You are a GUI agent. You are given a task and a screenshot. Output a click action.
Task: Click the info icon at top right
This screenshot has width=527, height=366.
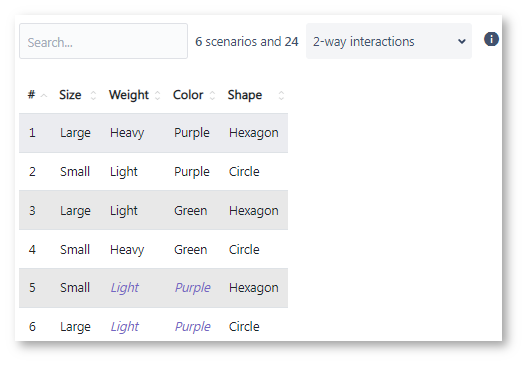(x=491, y=39)
